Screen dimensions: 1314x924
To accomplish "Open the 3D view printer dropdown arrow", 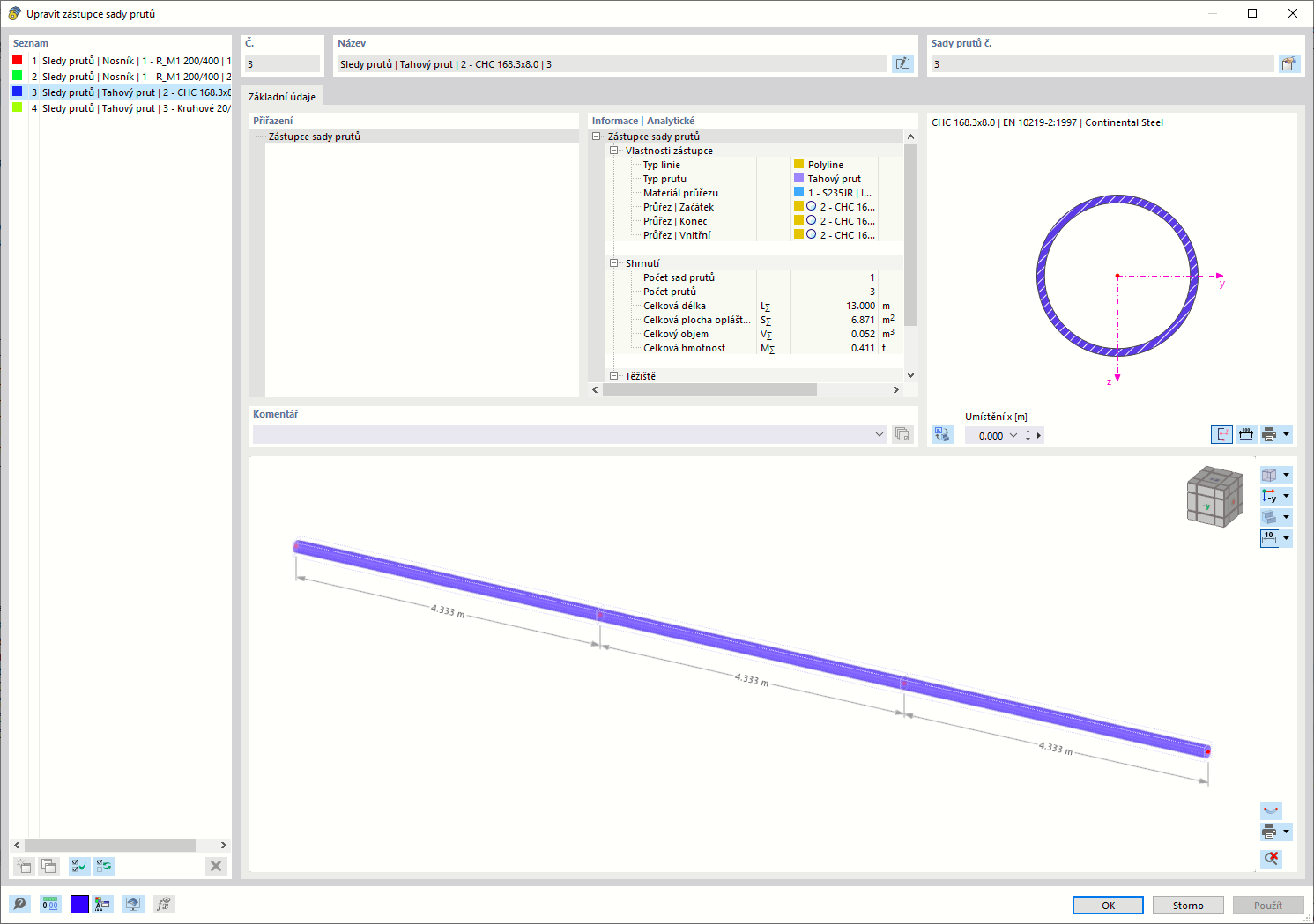I will [x=1286, y=832].
